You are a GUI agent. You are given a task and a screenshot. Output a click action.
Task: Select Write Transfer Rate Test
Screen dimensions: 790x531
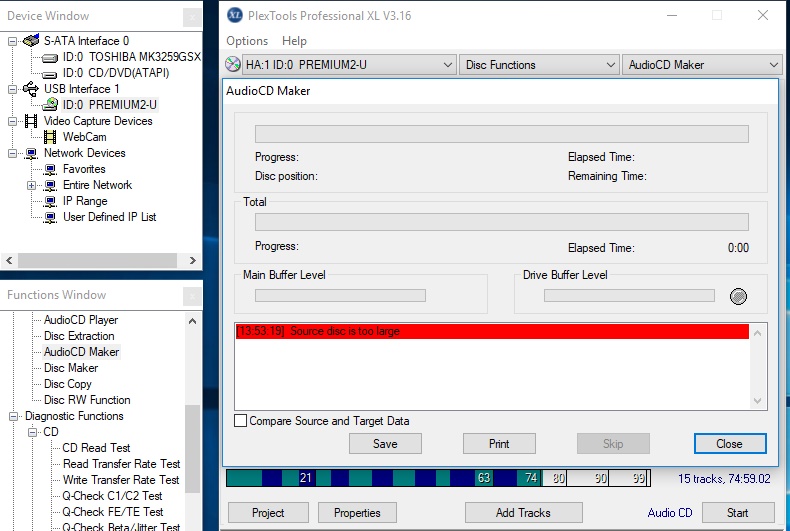tap(121, 480)
